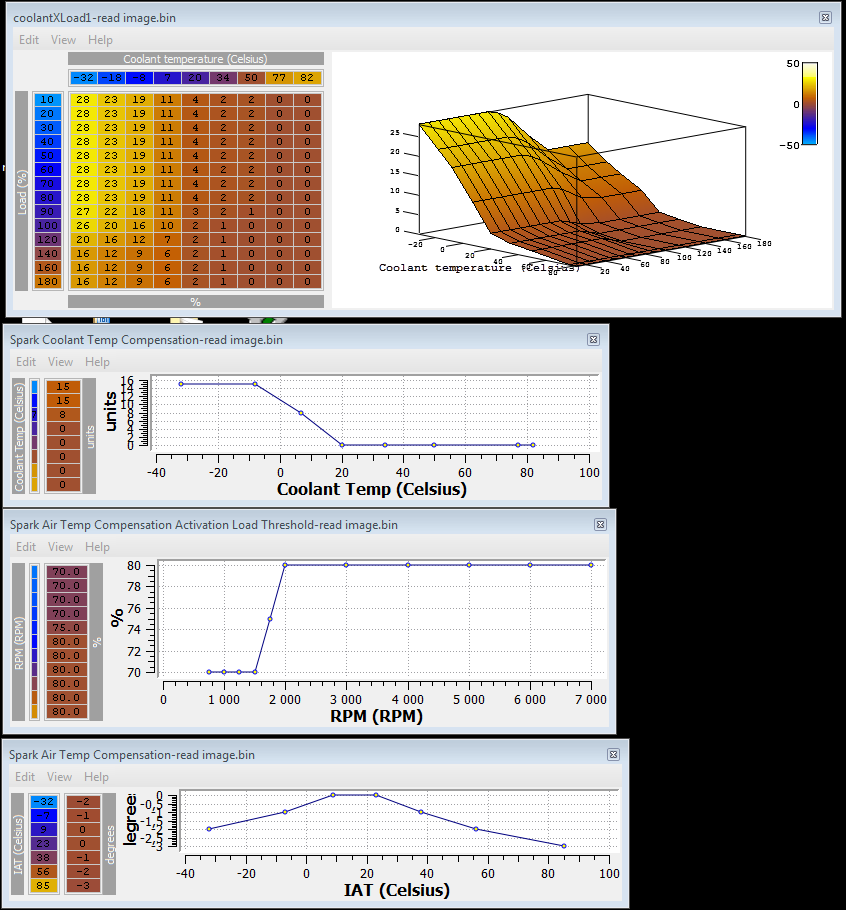
Task: Select the 82 coolant temperature column header
Action: [307, 78]
